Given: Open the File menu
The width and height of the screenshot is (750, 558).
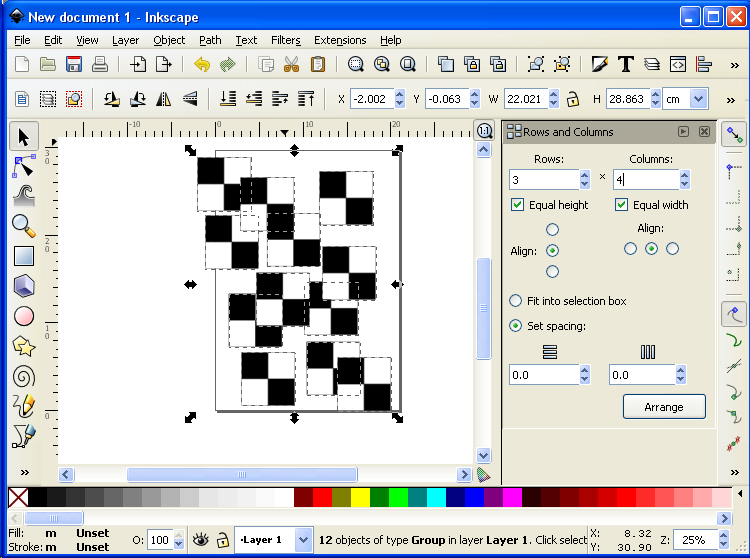Looking at the screenshot, I should pos(22,40).
